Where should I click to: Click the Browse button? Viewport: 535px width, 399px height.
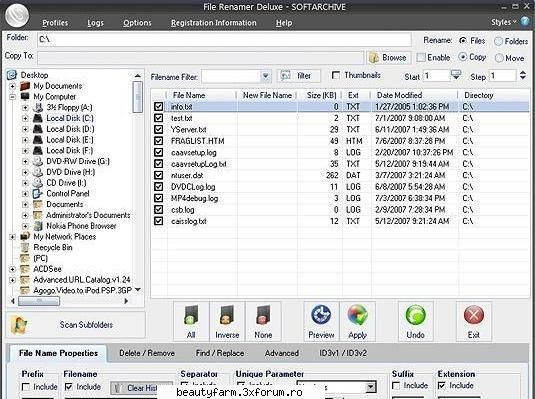click(389, 58)
